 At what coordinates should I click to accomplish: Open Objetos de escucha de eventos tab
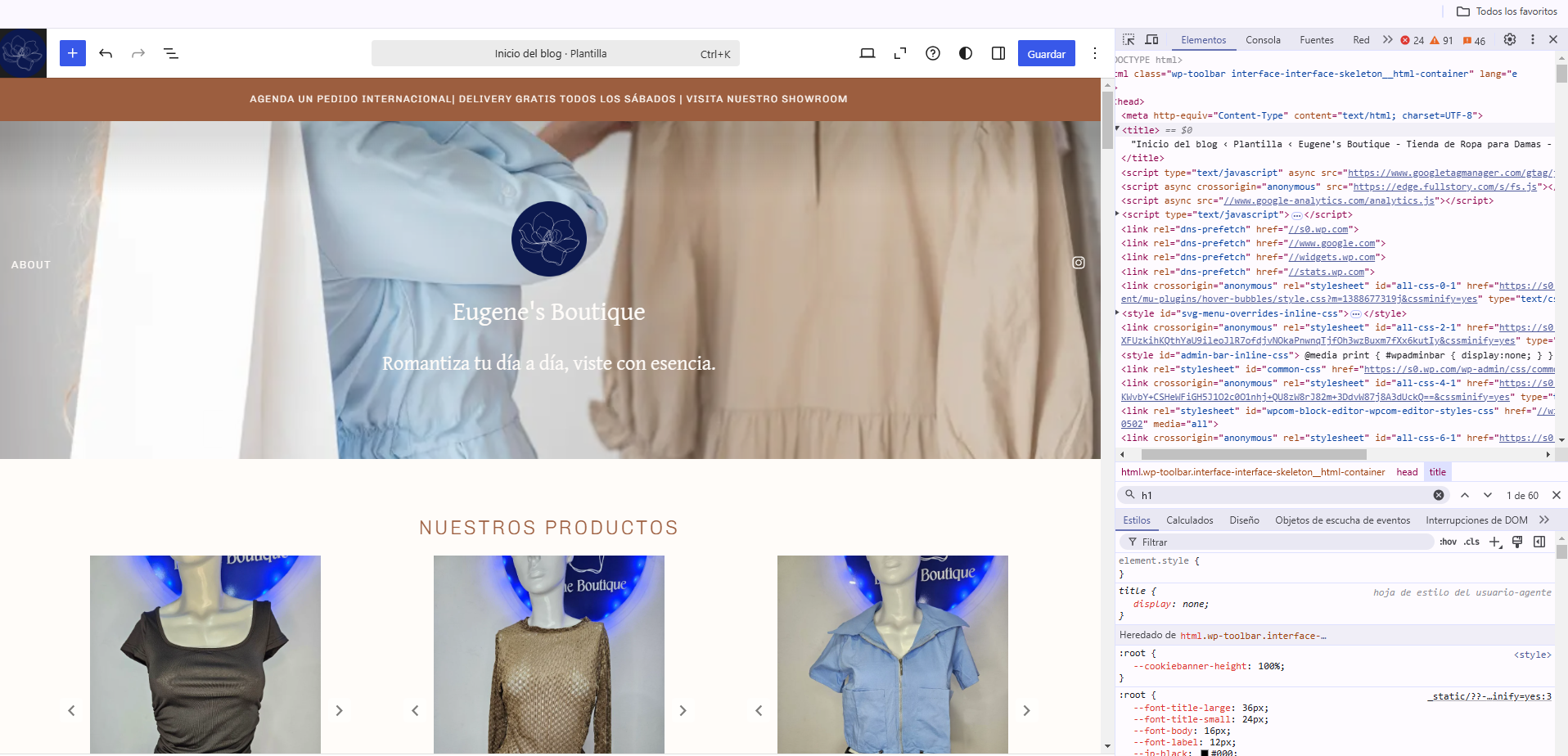click(1342, 520)
